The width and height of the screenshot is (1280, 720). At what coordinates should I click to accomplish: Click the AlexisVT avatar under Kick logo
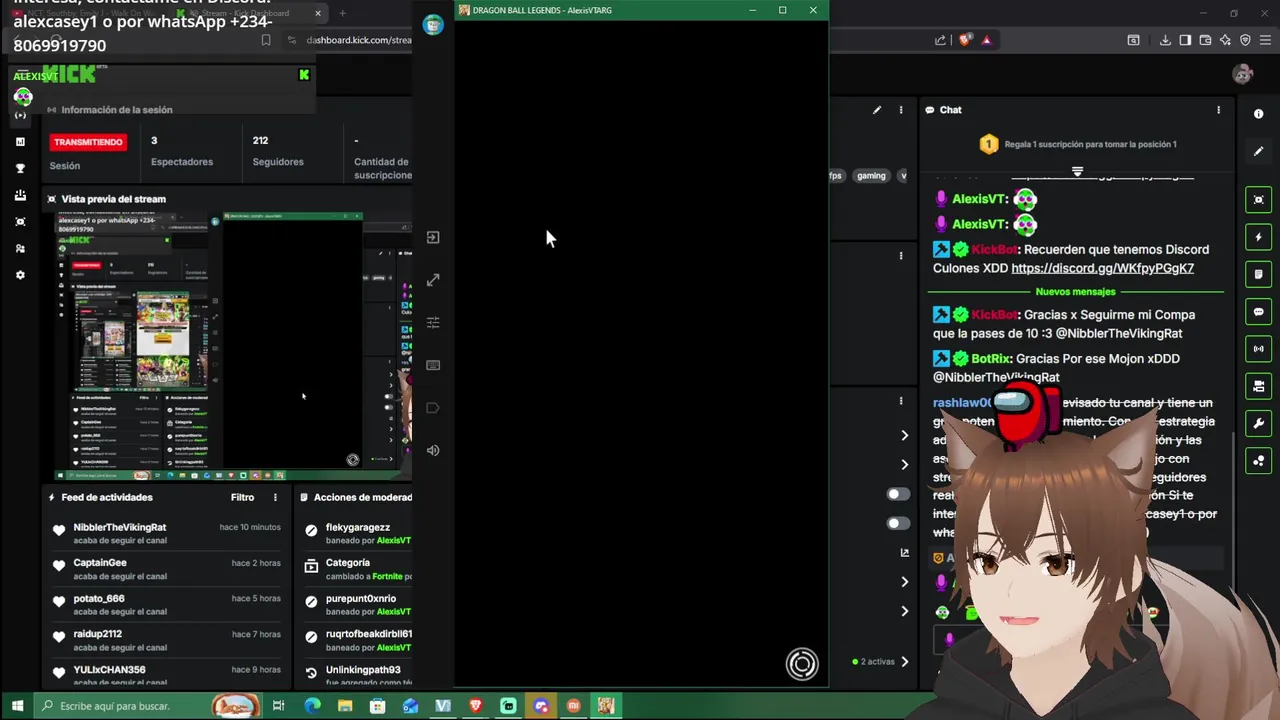point(23,97)
